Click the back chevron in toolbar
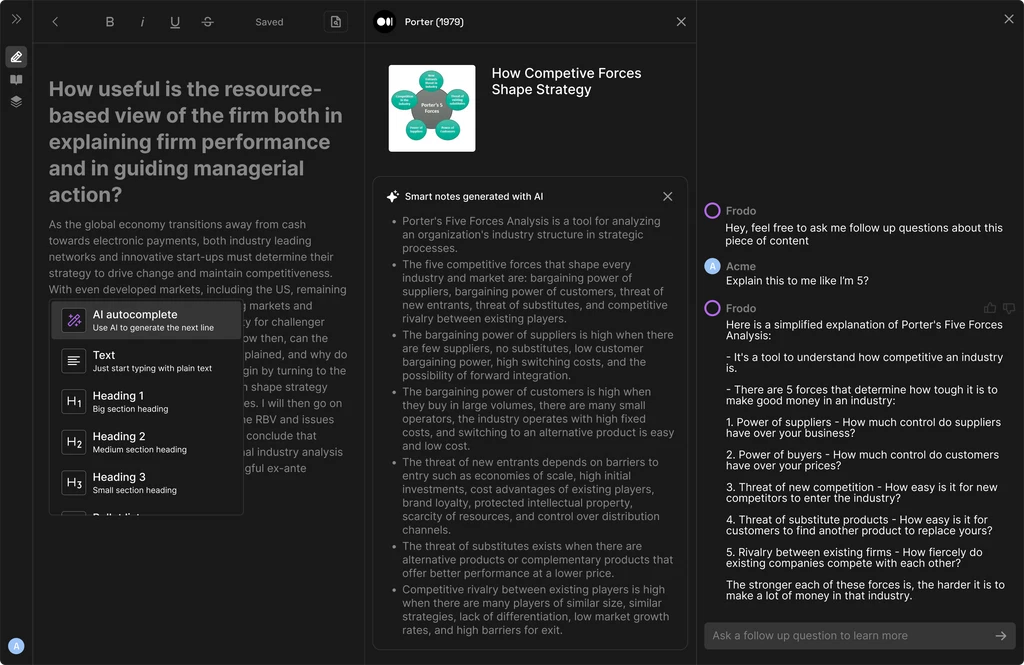1024x665 pixels. click(x=55, y=21)
